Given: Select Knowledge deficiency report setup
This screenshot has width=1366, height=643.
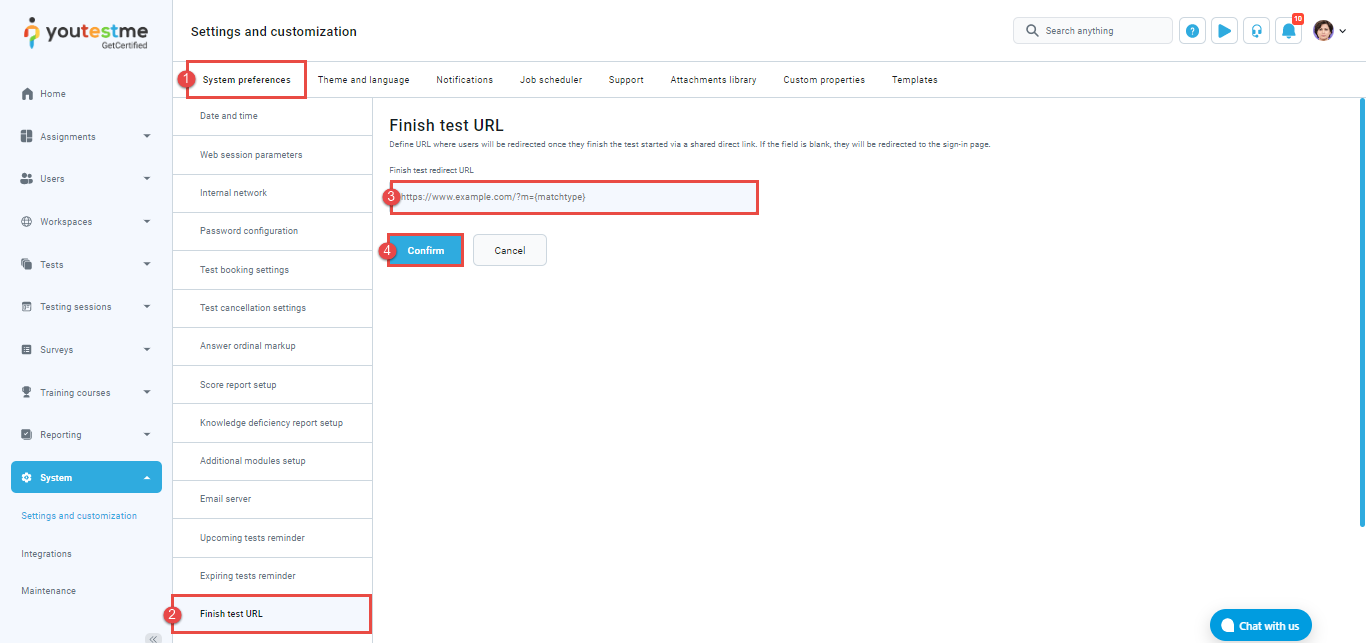Looking at the screenshot, I should pos(272,423).
